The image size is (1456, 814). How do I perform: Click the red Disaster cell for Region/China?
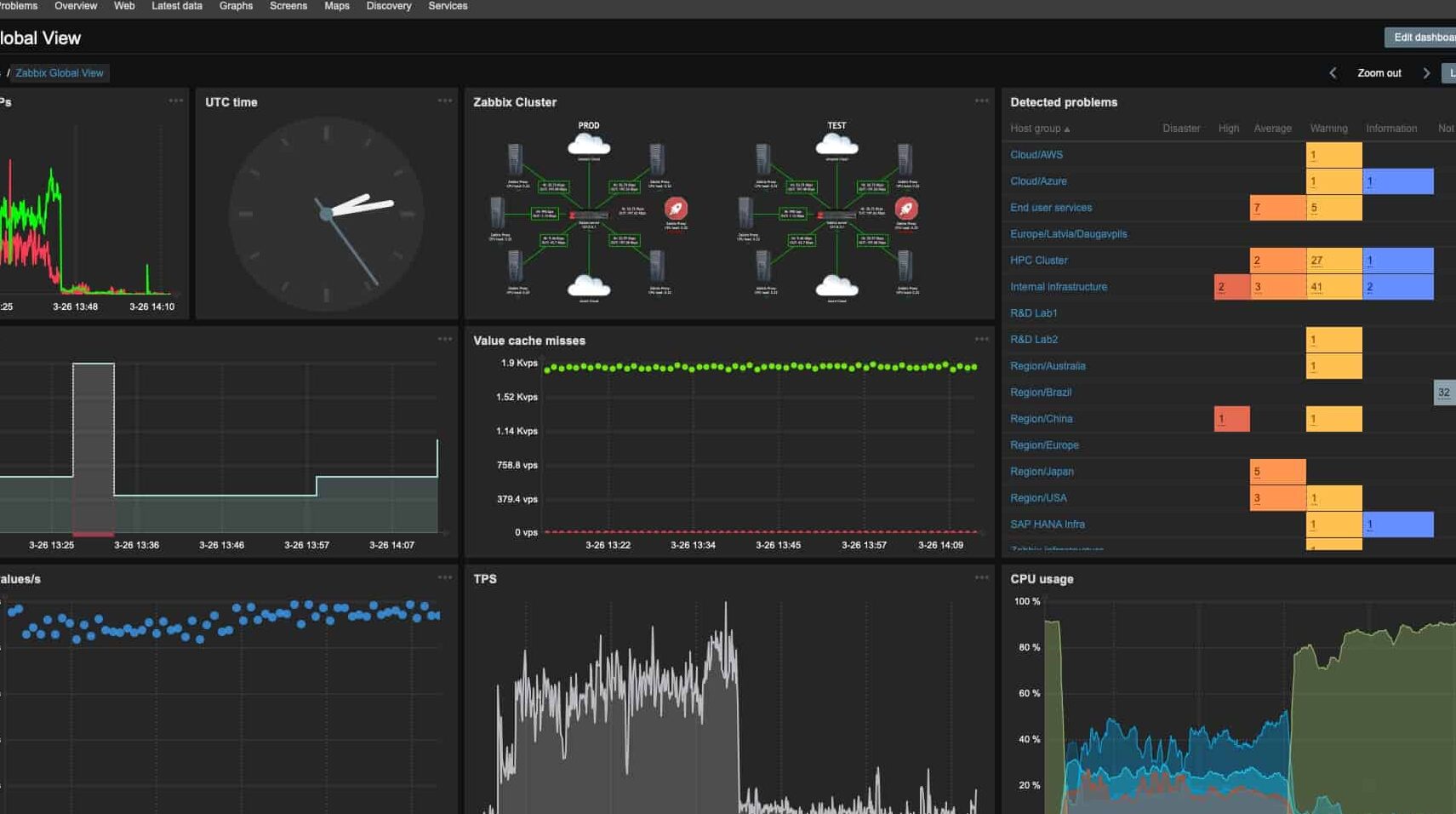[1231, 419]
